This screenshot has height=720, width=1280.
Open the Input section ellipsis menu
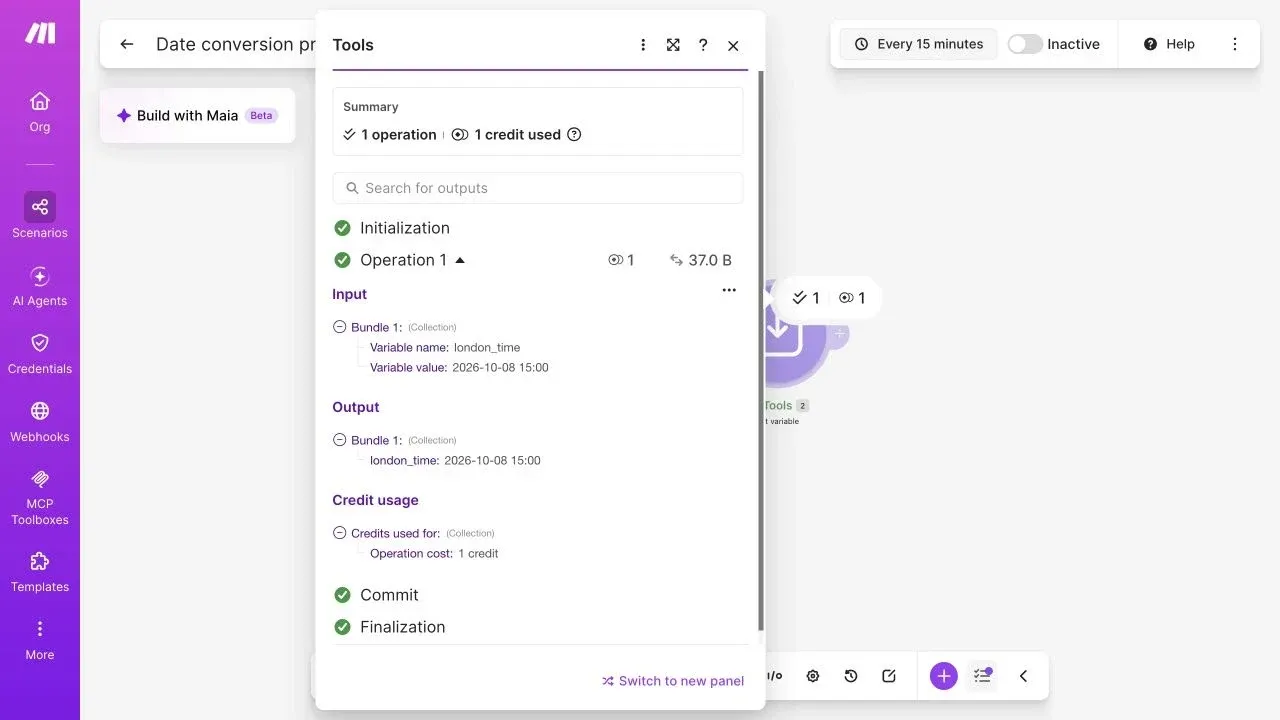pos(729,290)
